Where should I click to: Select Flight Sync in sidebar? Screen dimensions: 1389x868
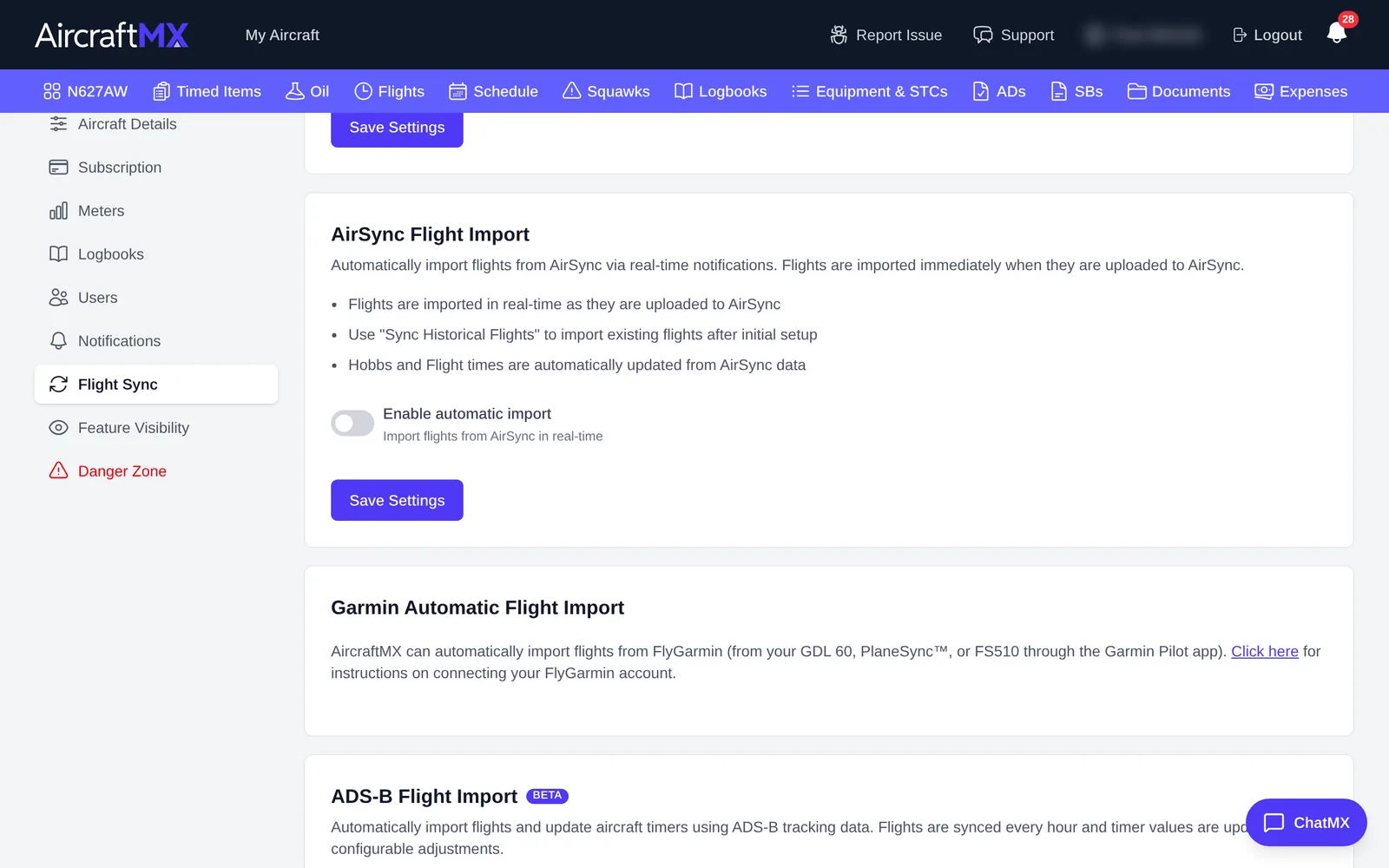tap(156, 385)
